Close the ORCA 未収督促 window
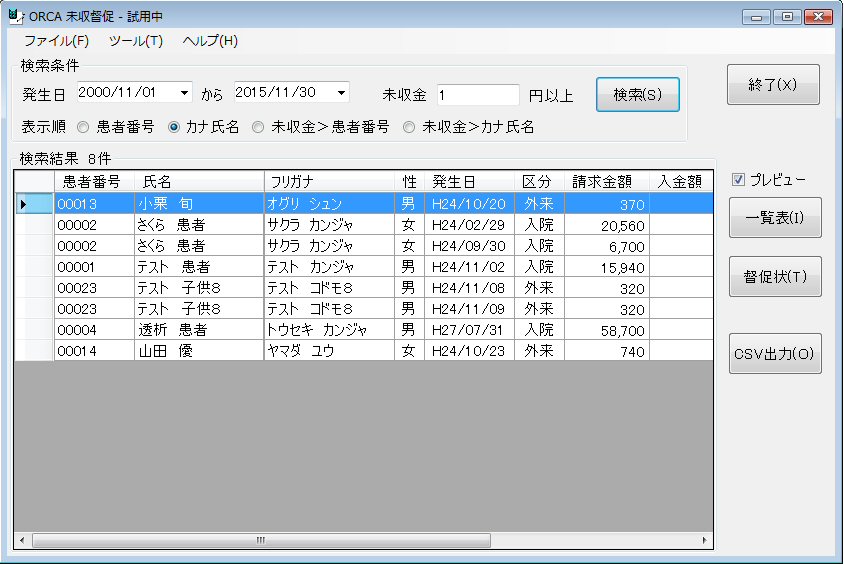844x564 pixels. click(x=818, y=17)
